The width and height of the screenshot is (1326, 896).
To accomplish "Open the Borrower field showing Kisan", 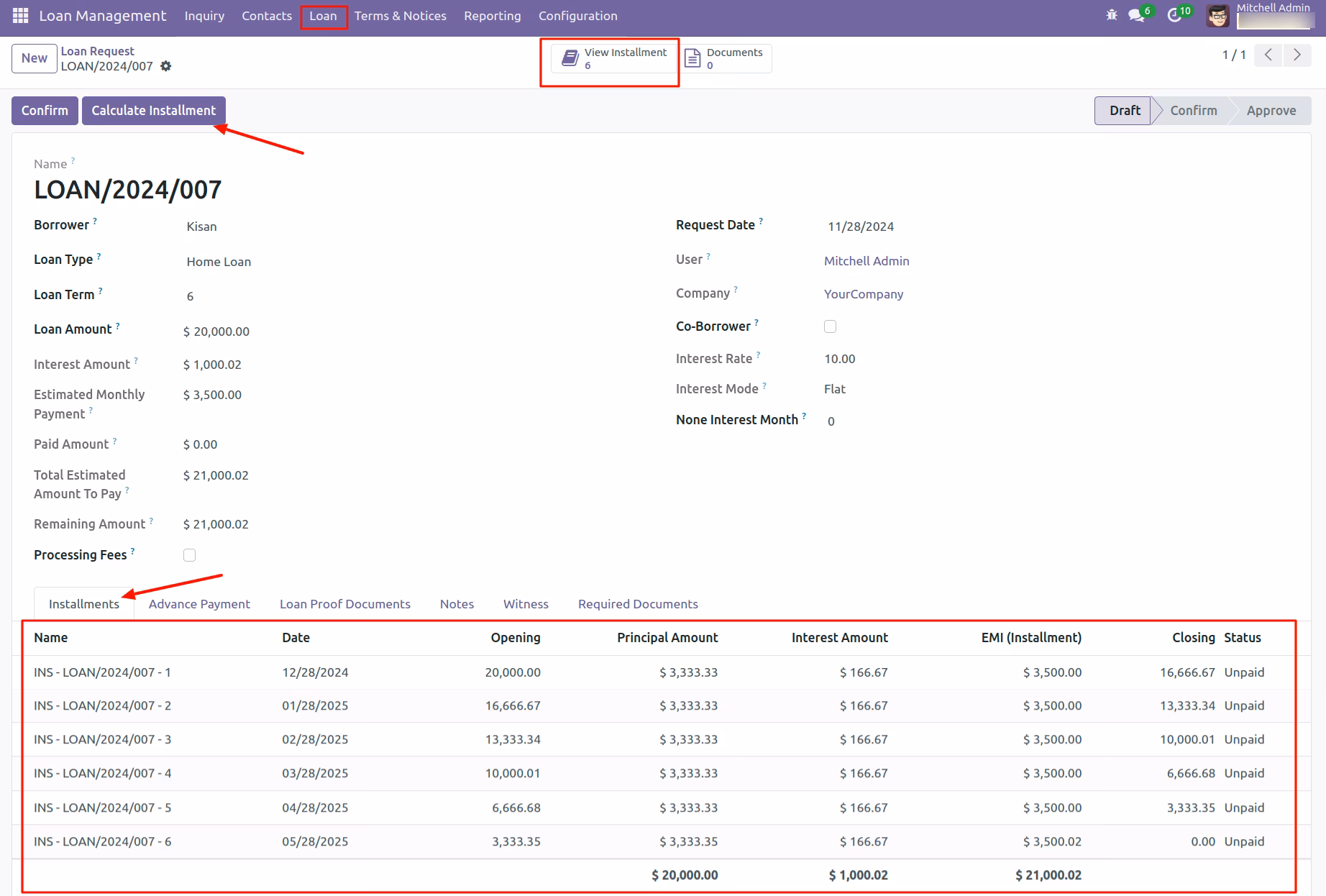I will coord(202,227).
